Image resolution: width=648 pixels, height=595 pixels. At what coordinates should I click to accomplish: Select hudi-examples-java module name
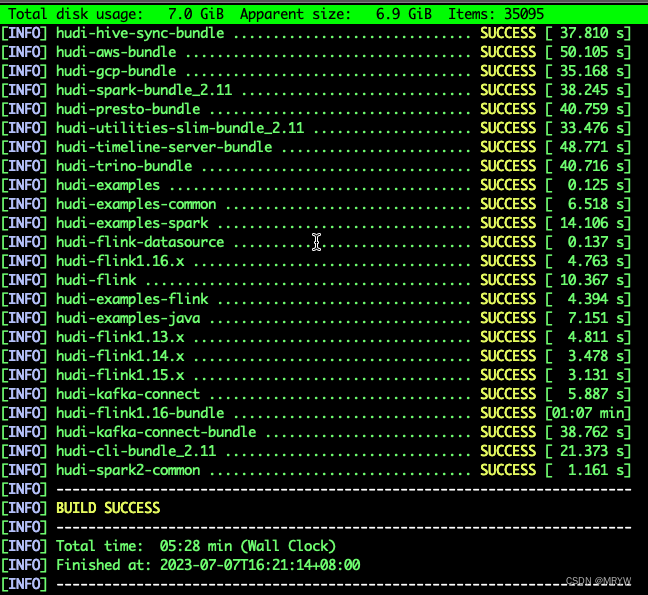click(128, 319)
